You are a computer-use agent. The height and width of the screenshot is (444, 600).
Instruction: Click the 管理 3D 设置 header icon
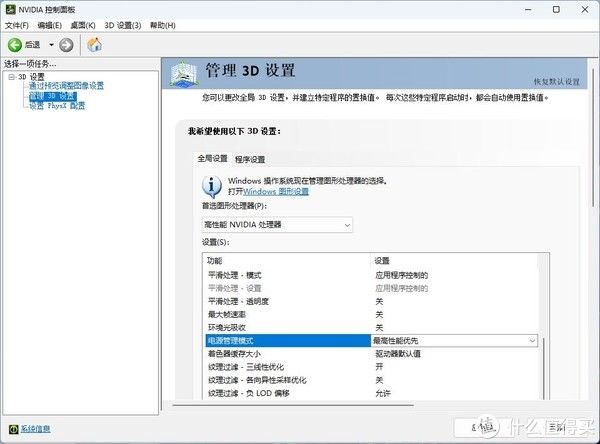(x=184, y=73)
